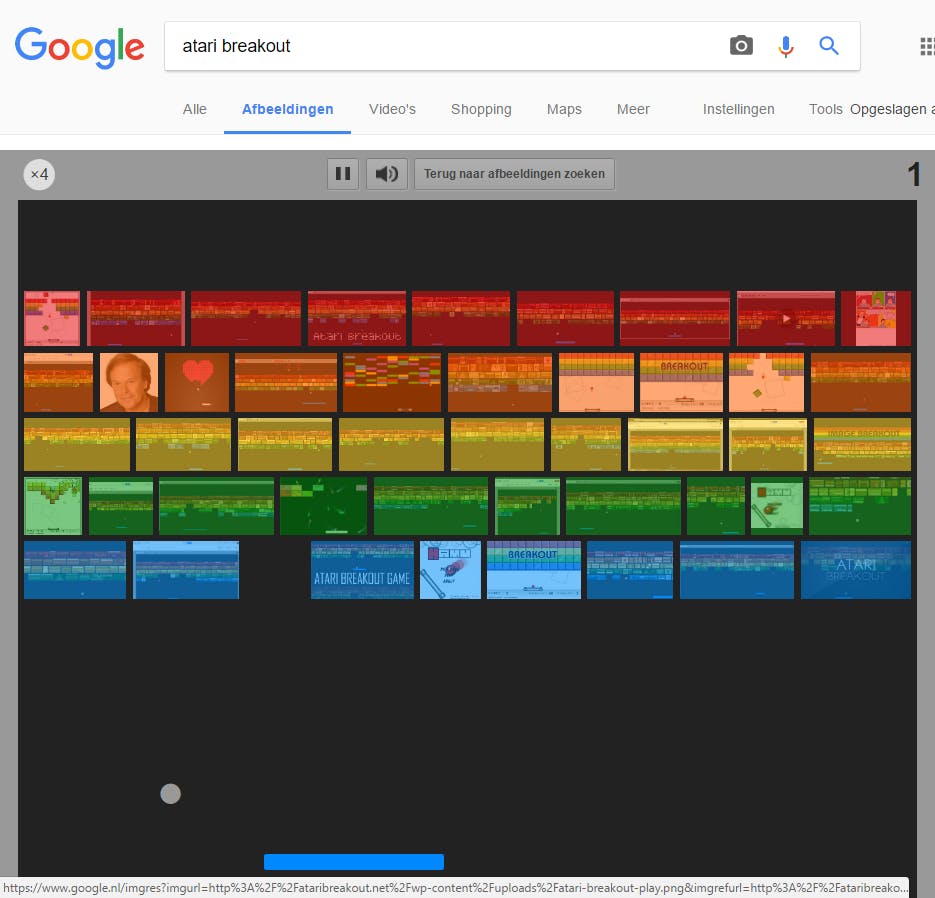Click the Google logo
935x898 pixels.
pyautogui.click(x=79, y=47)
